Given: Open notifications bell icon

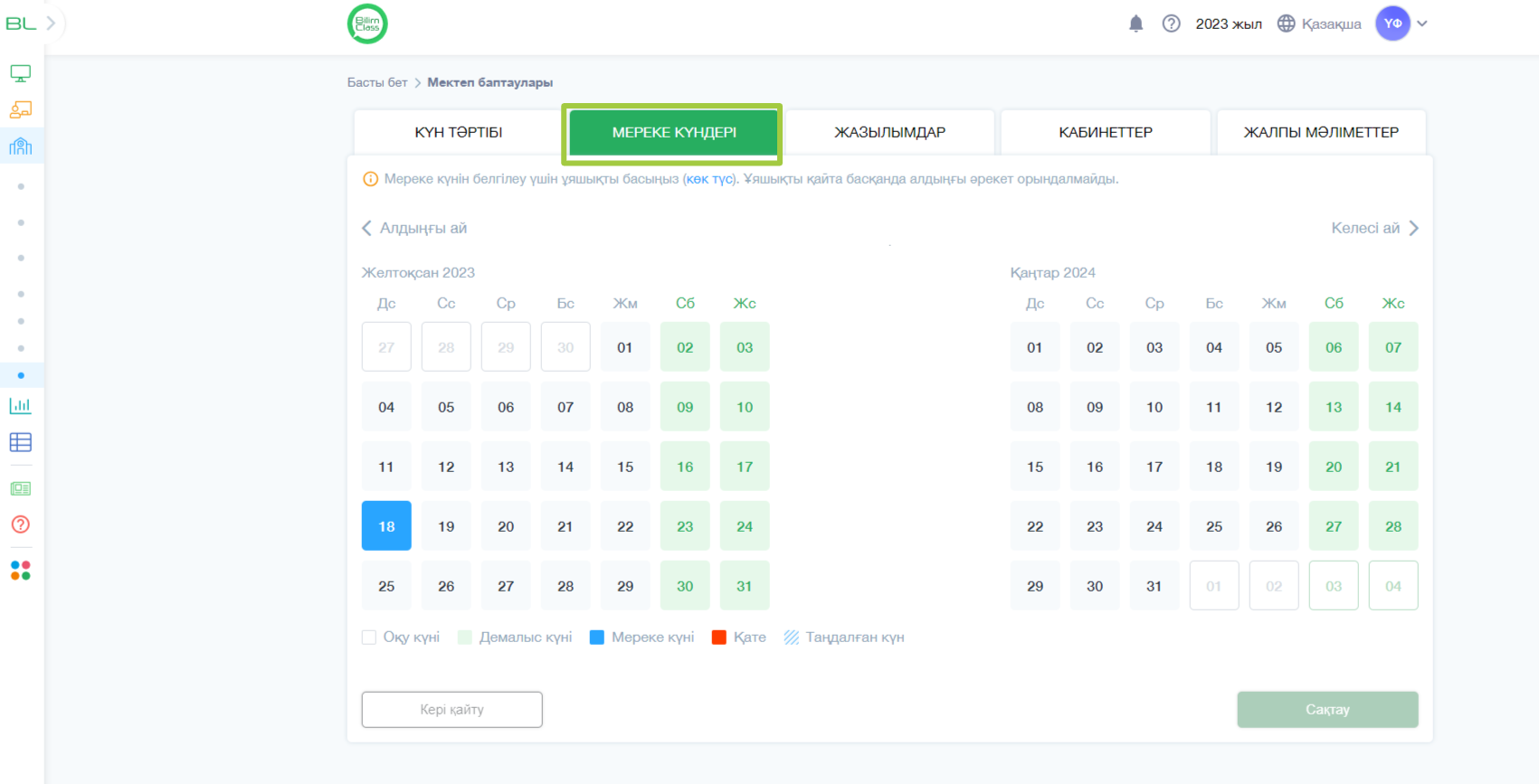Looking at the screenshot, I should 1136,24.
